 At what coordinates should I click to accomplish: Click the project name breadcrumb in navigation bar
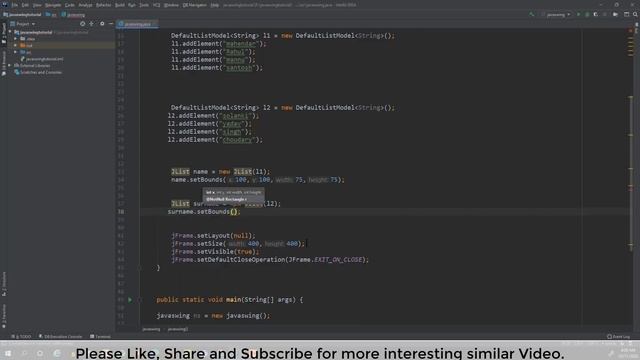click(22, 15)
